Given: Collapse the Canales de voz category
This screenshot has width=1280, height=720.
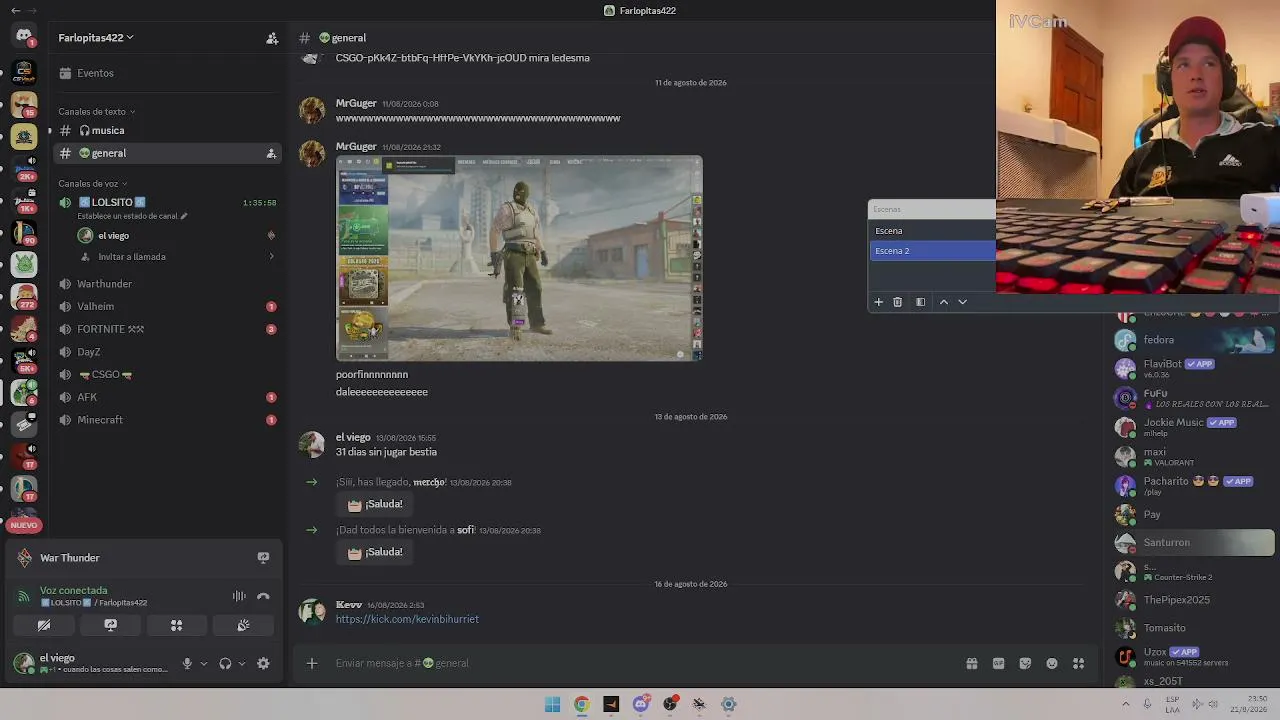Looking at the screenshot, I should [x=92, y=184].
